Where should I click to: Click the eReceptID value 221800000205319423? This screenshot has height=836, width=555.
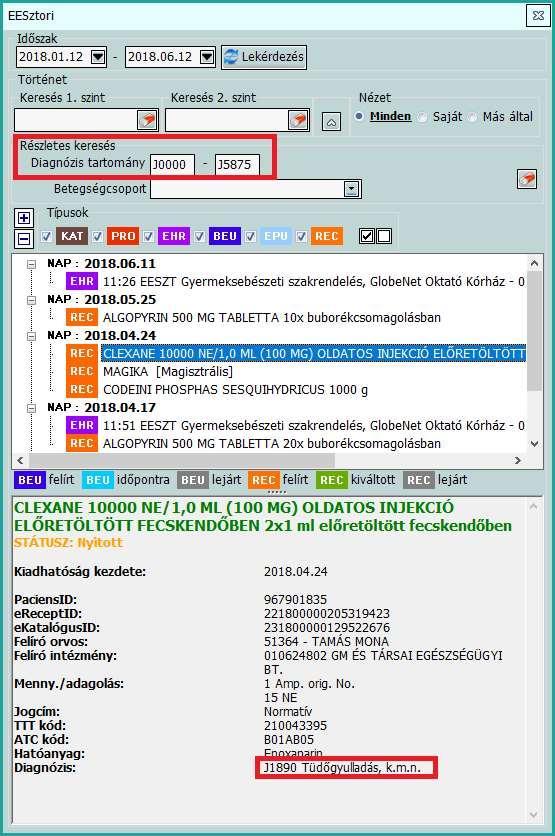tap(327, 614)
